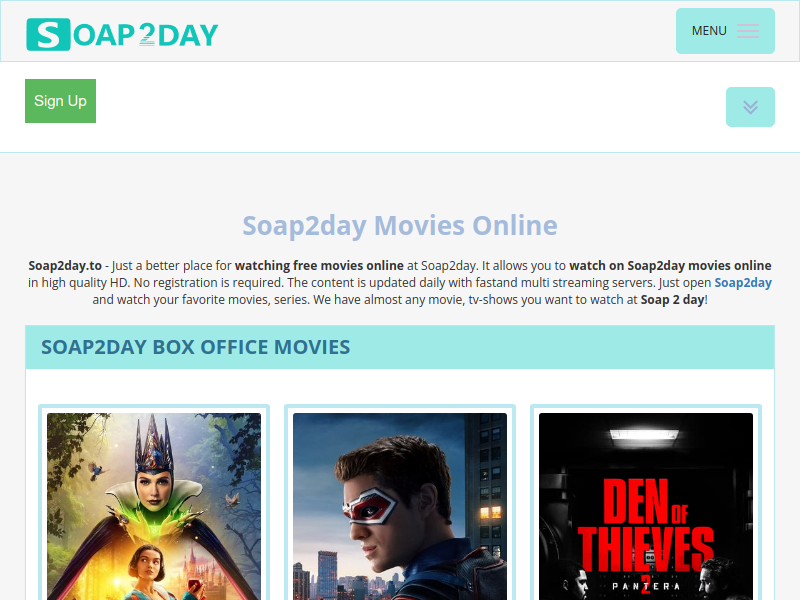Open the MENU hamburger button
This screenshot has width=800, height=600.
pos(725,31)
